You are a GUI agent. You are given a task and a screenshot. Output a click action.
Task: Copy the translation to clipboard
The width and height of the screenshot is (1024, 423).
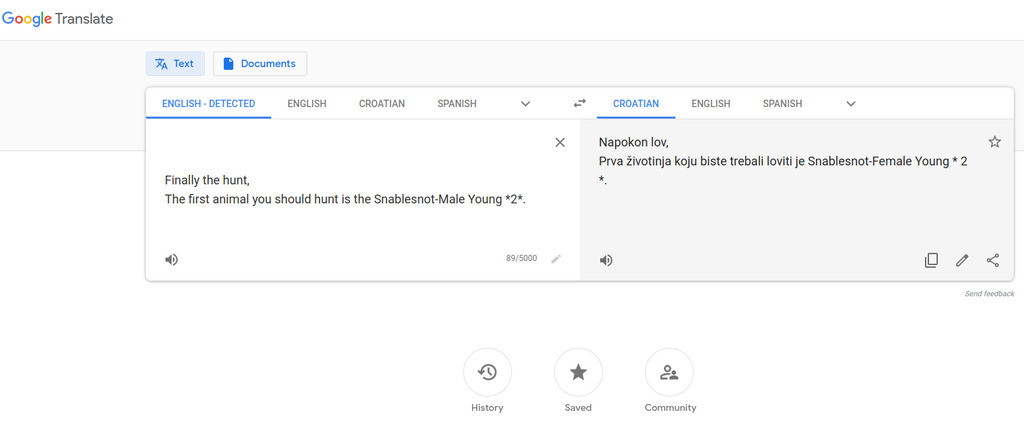coord(931,260)
